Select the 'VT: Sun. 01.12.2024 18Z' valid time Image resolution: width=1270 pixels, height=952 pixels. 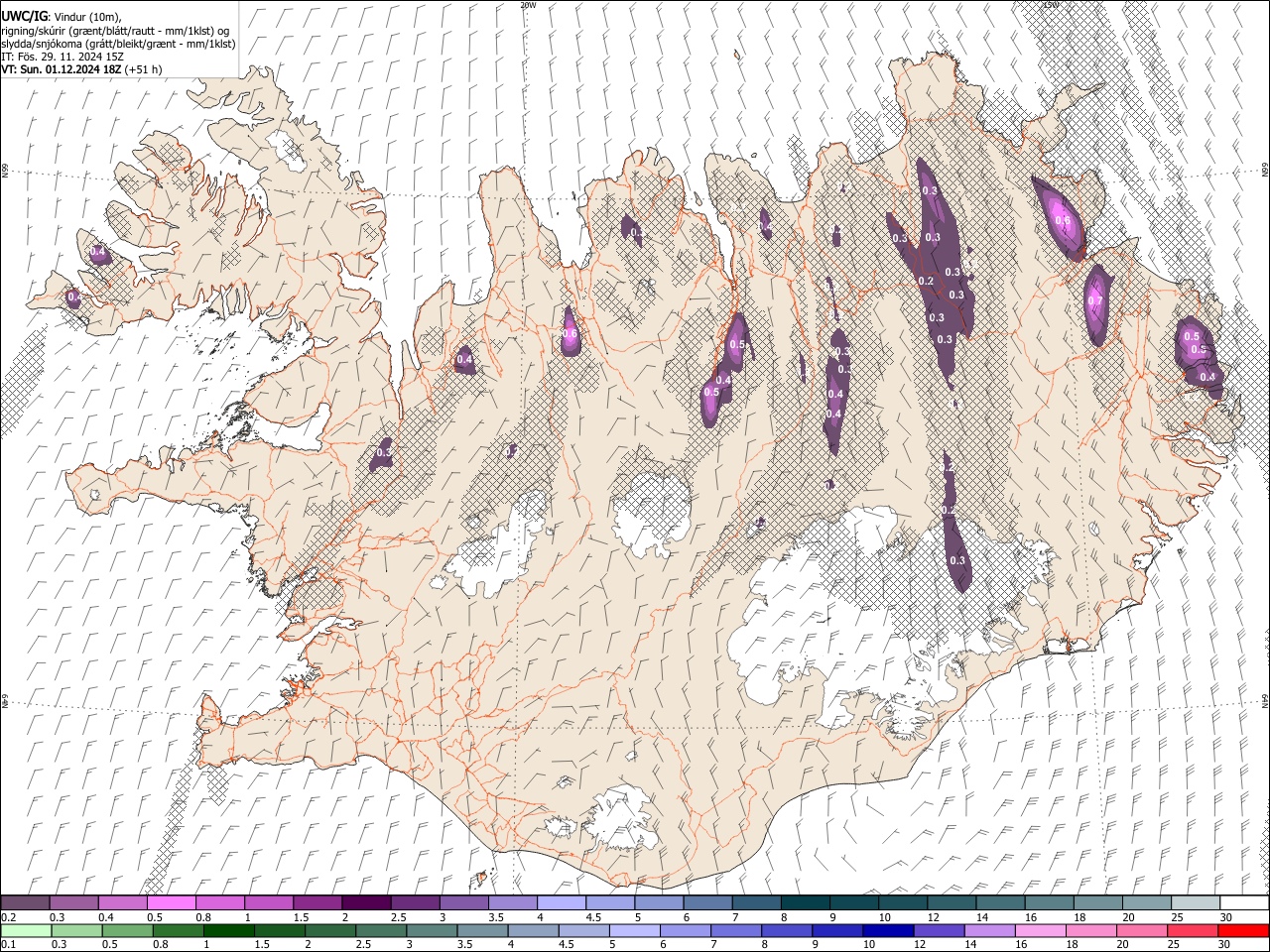62,69
